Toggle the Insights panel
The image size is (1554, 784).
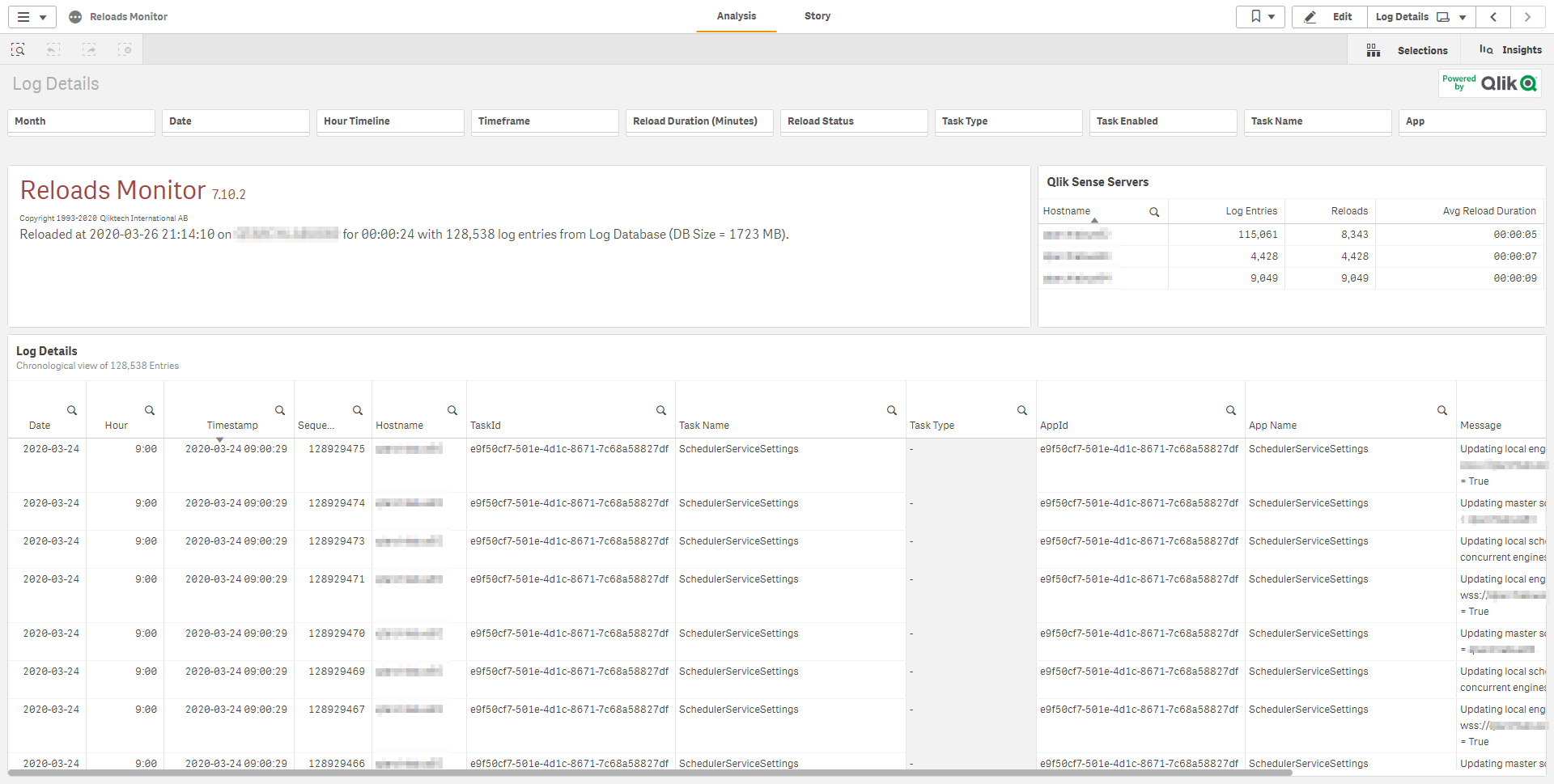coord(1510,50)
